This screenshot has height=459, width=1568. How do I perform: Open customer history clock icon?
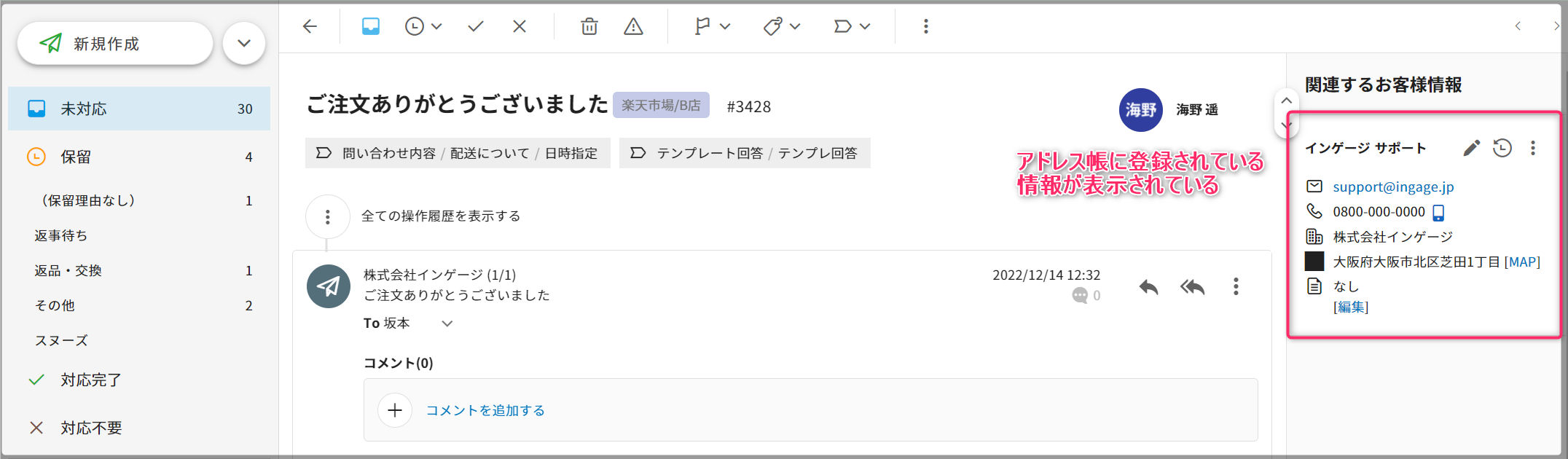[1502, 149]
